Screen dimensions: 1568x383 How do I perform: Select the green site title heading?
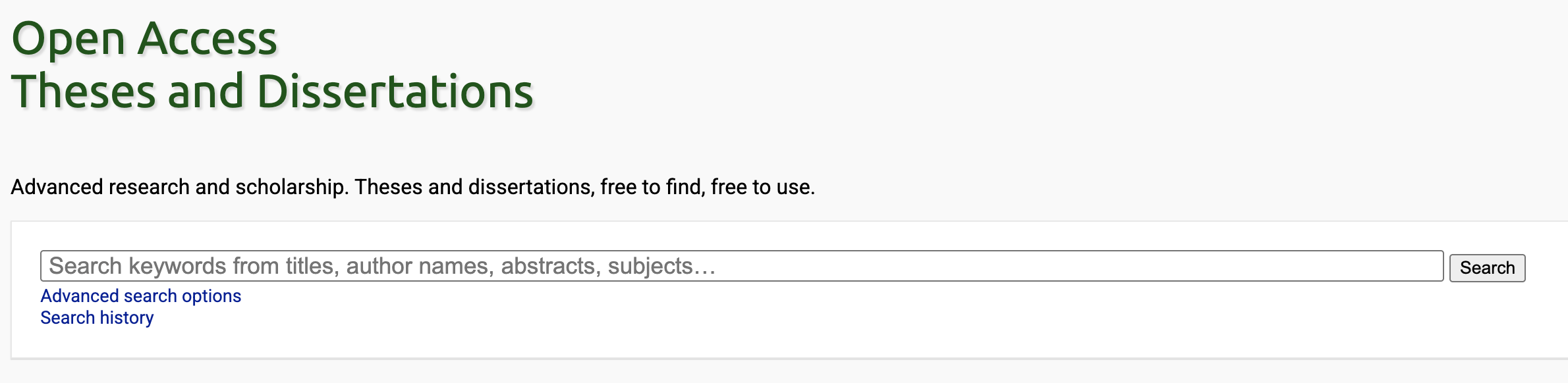pos(272,65)
